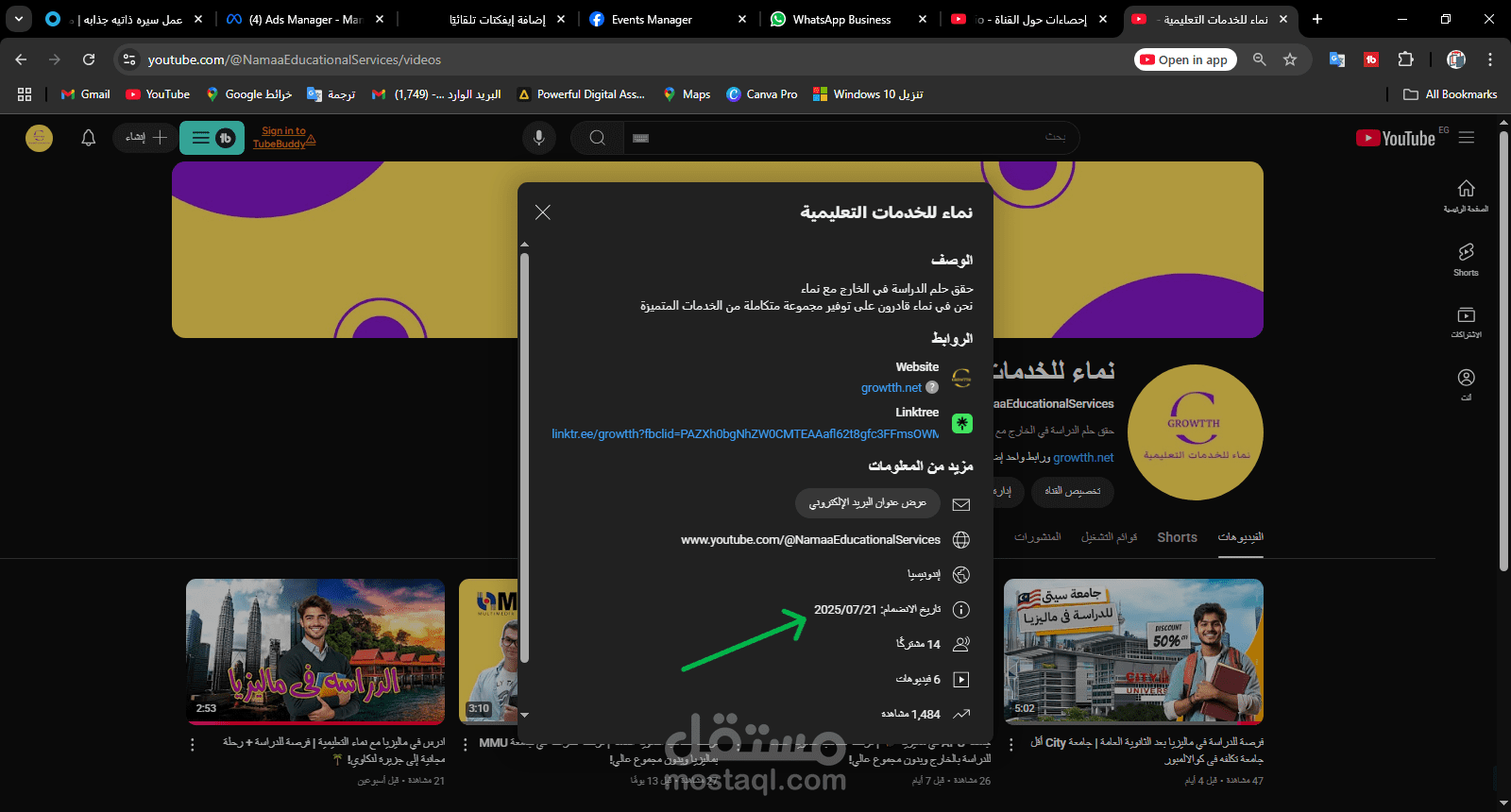Viewport: 1511px width, 812px height.
Task: Open the Canva Pro bookmark
Action: click(762, 94)
